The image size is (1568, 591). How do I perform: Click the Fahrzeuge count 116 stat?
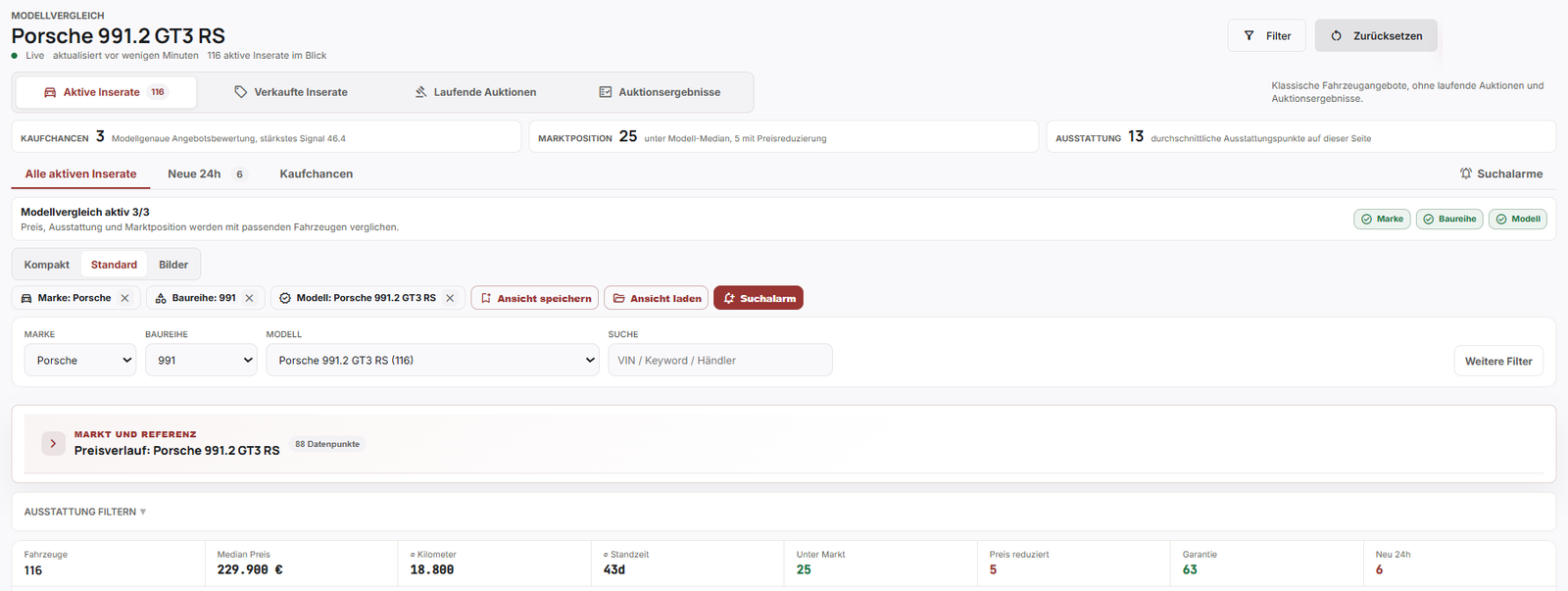(33, 570)
